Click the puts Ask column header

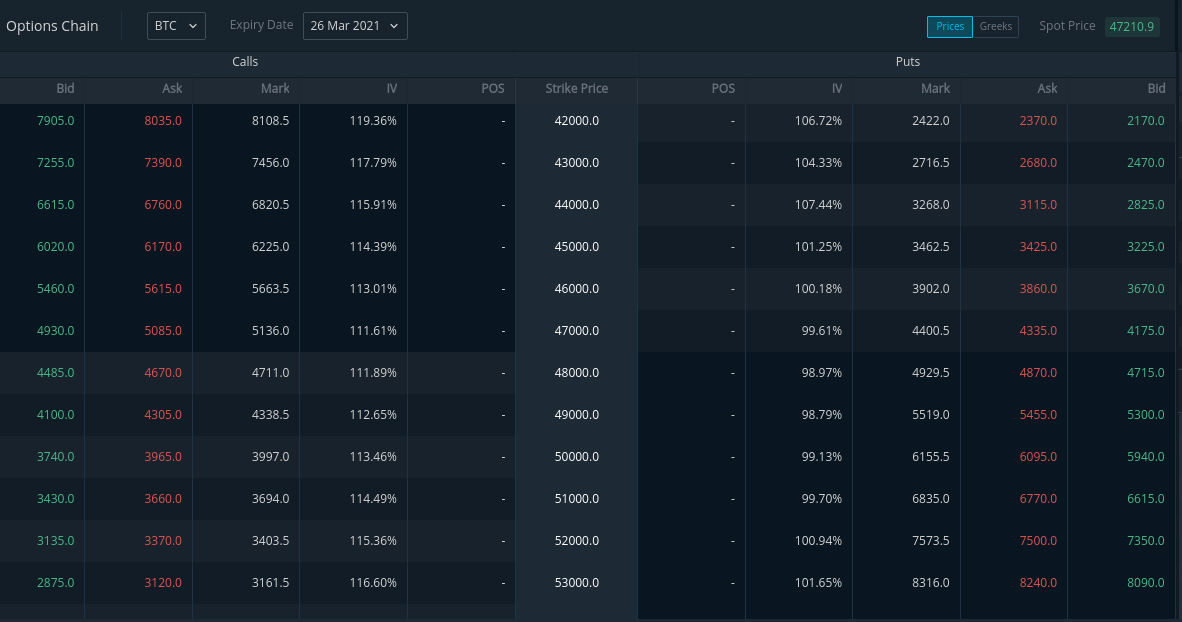[1047, 88]
